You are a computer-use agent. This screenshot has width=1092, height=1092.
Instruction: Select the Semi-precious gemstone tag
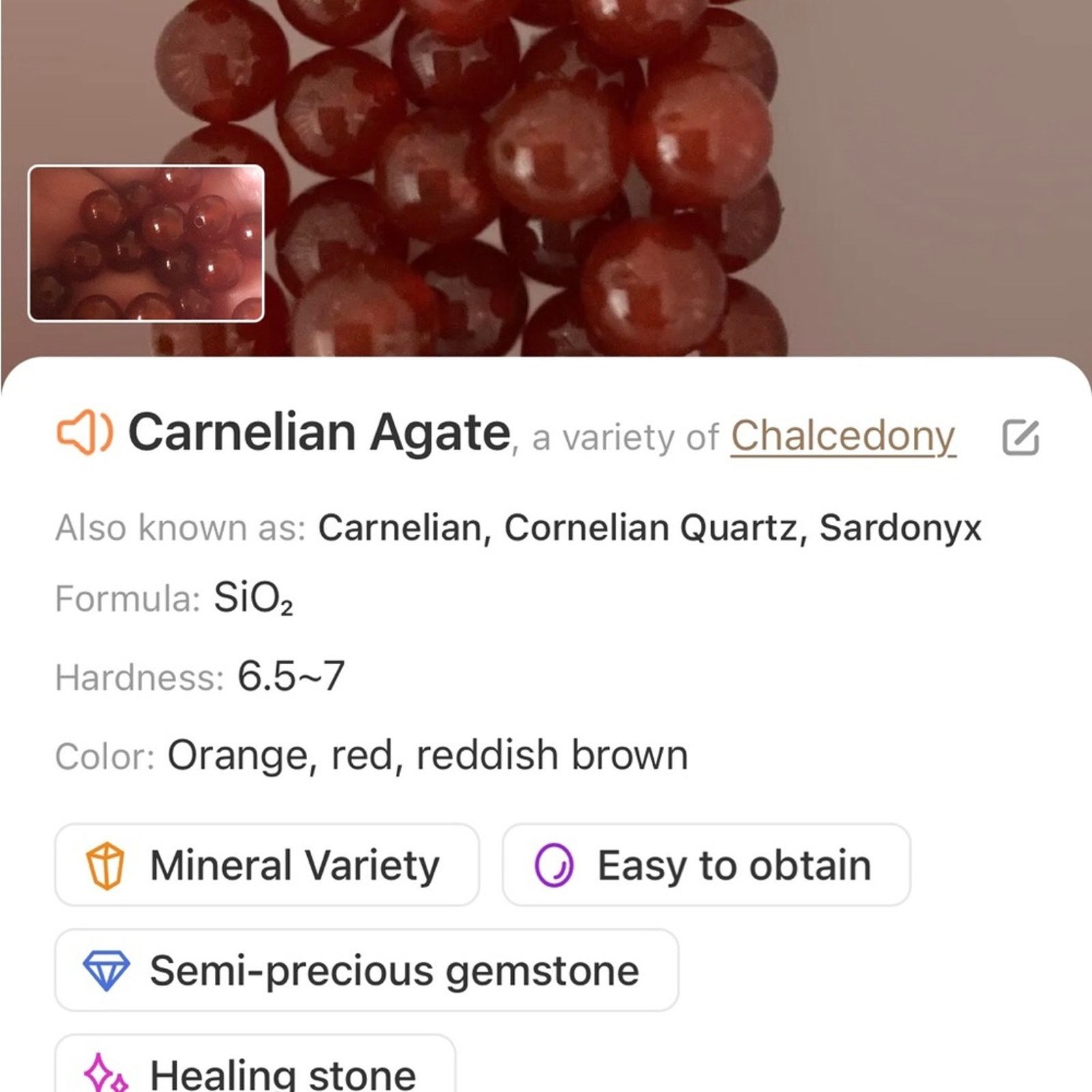367,970
